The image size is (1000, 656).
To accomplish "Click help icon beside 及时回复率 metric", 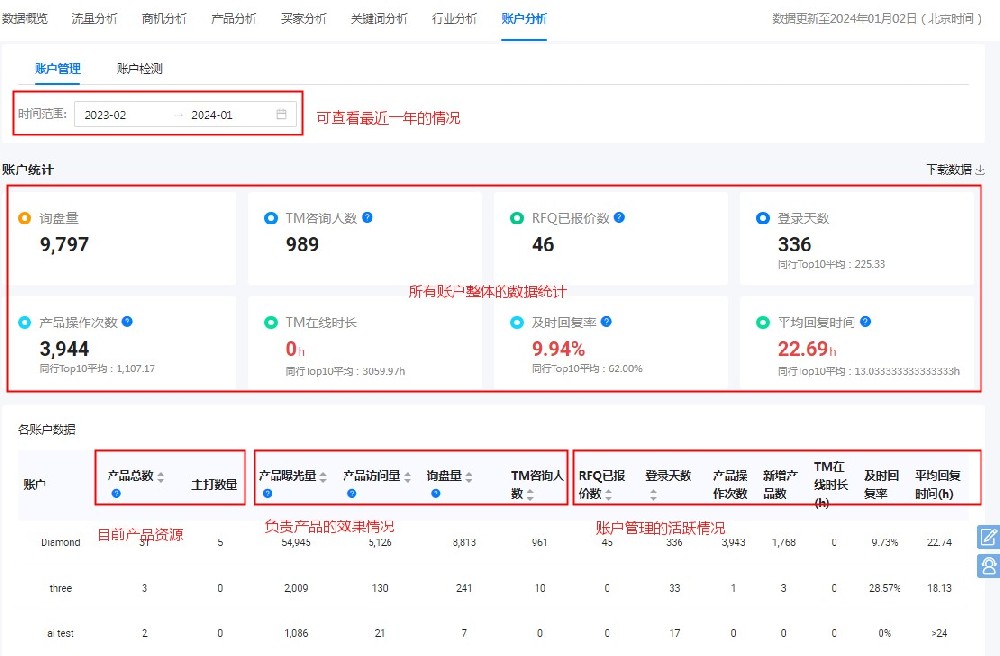I will (x=608, y=322).
